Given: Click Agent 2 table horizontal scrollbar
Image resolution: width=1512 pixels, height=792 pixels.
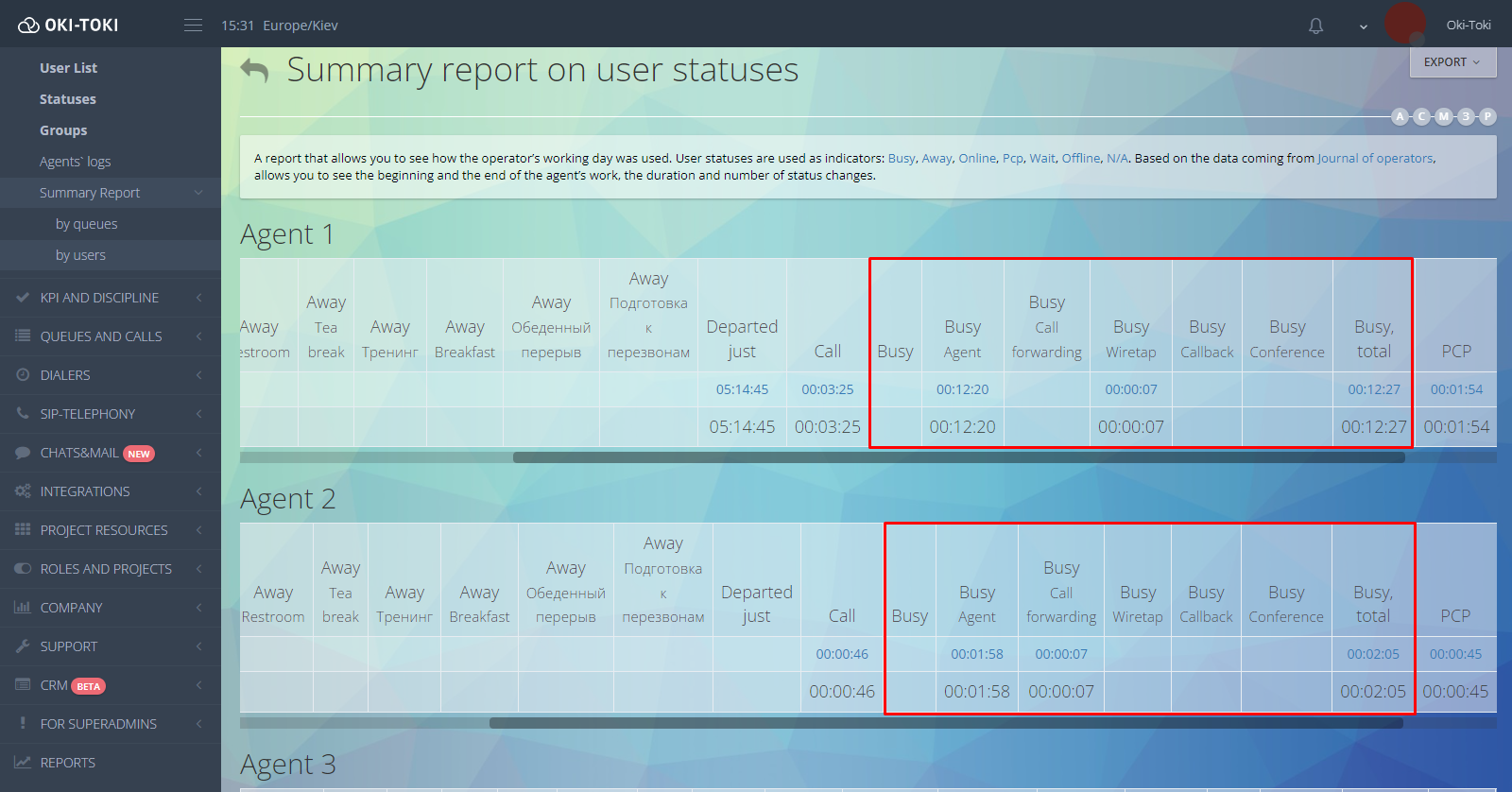Looking at the screenshot, I should pos(945,723).
